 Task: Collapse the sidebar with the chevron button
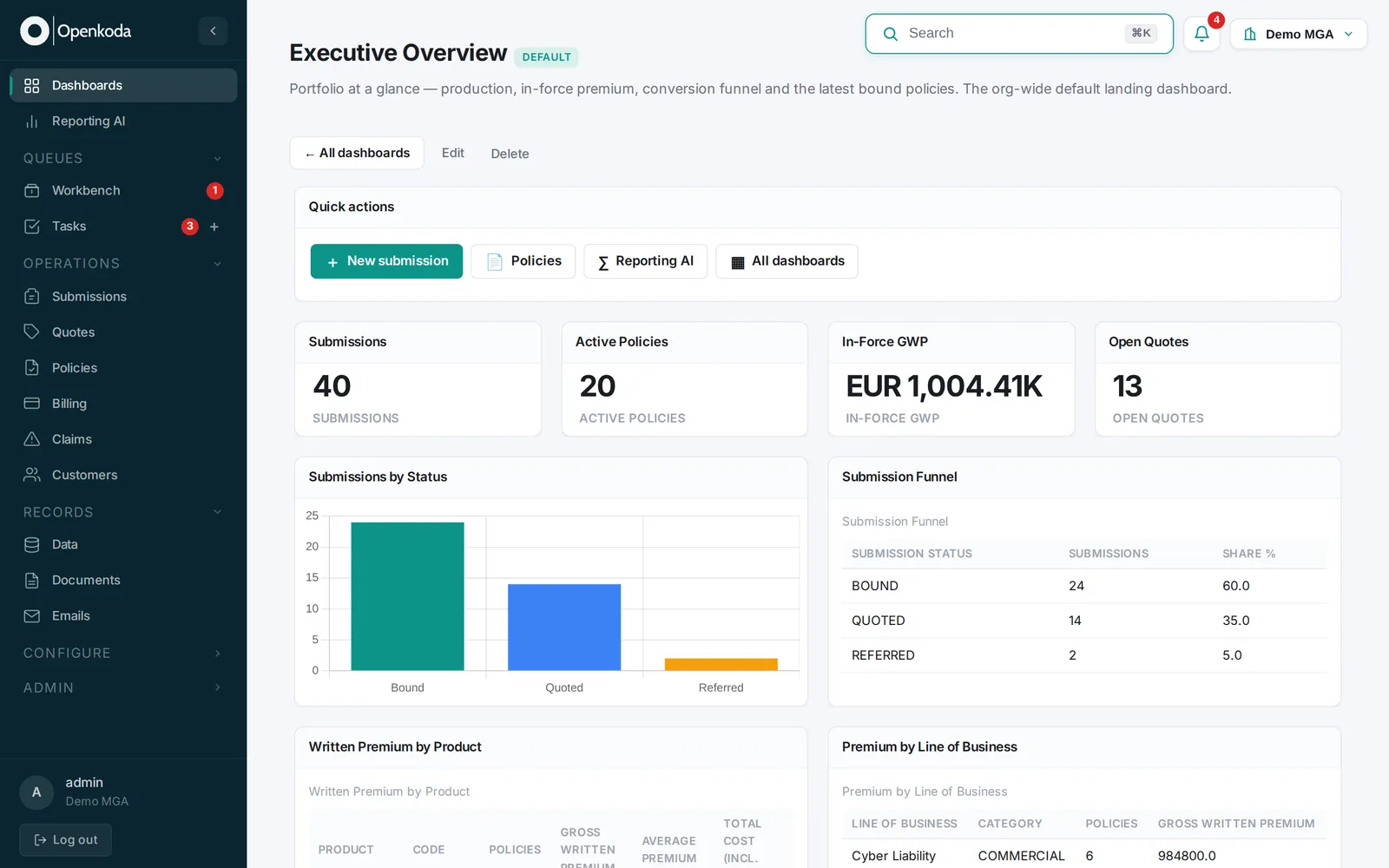pos(213,31)
